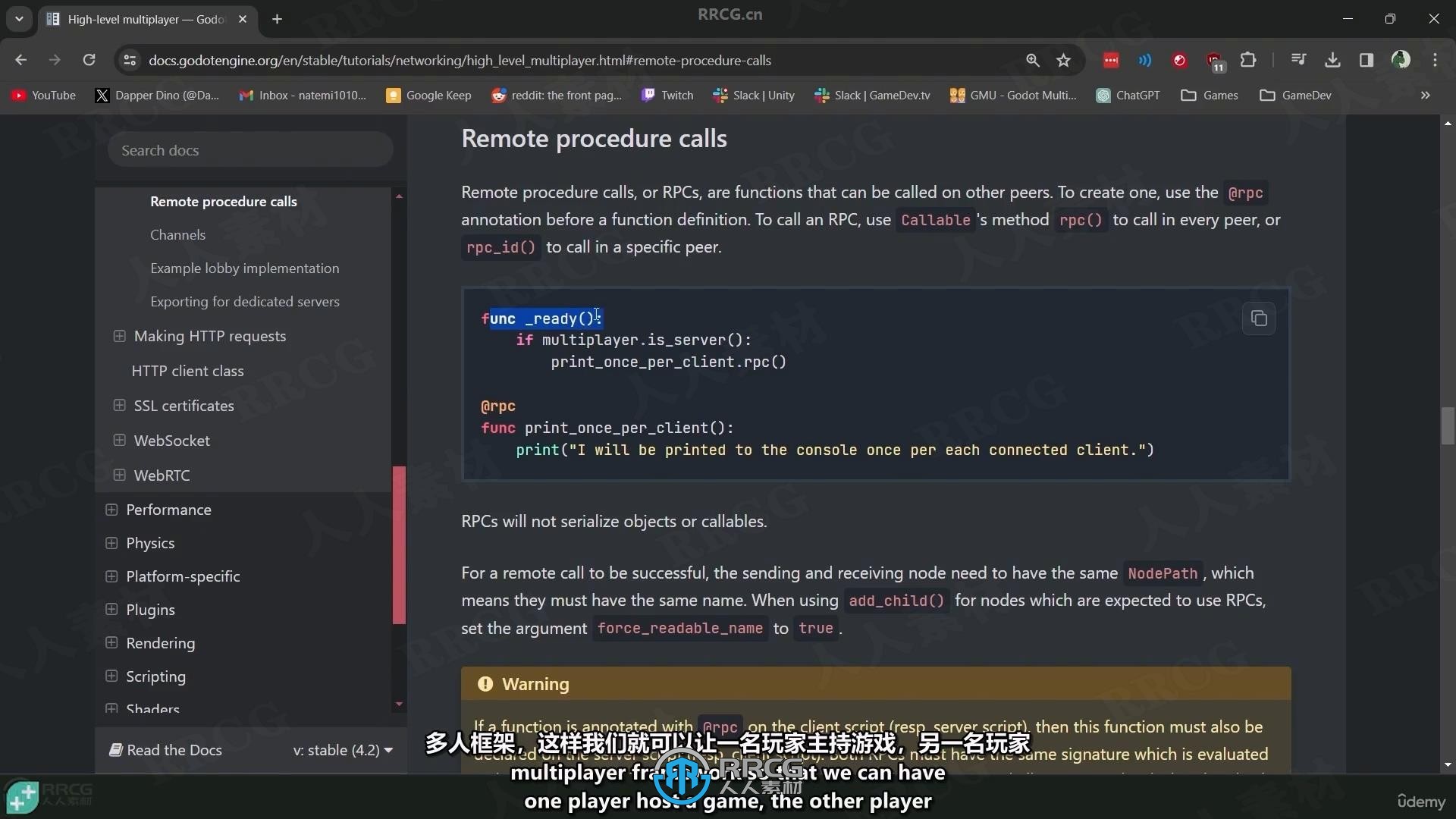Click the main page scrollbar thumb

[1448, 426]
